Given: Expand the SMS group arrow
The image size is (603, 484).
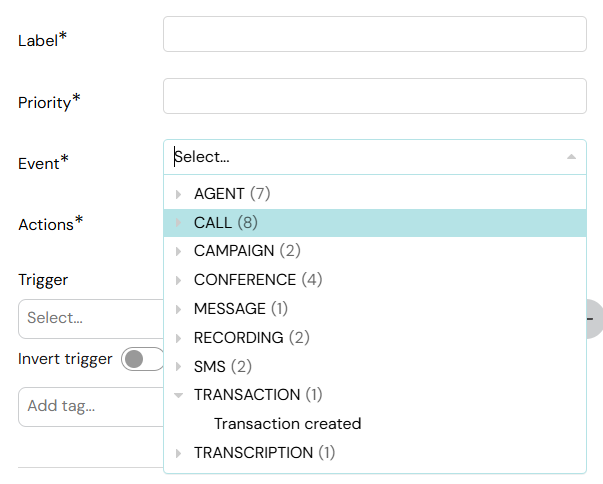Looking at the screenshot, I should (178, 367).
